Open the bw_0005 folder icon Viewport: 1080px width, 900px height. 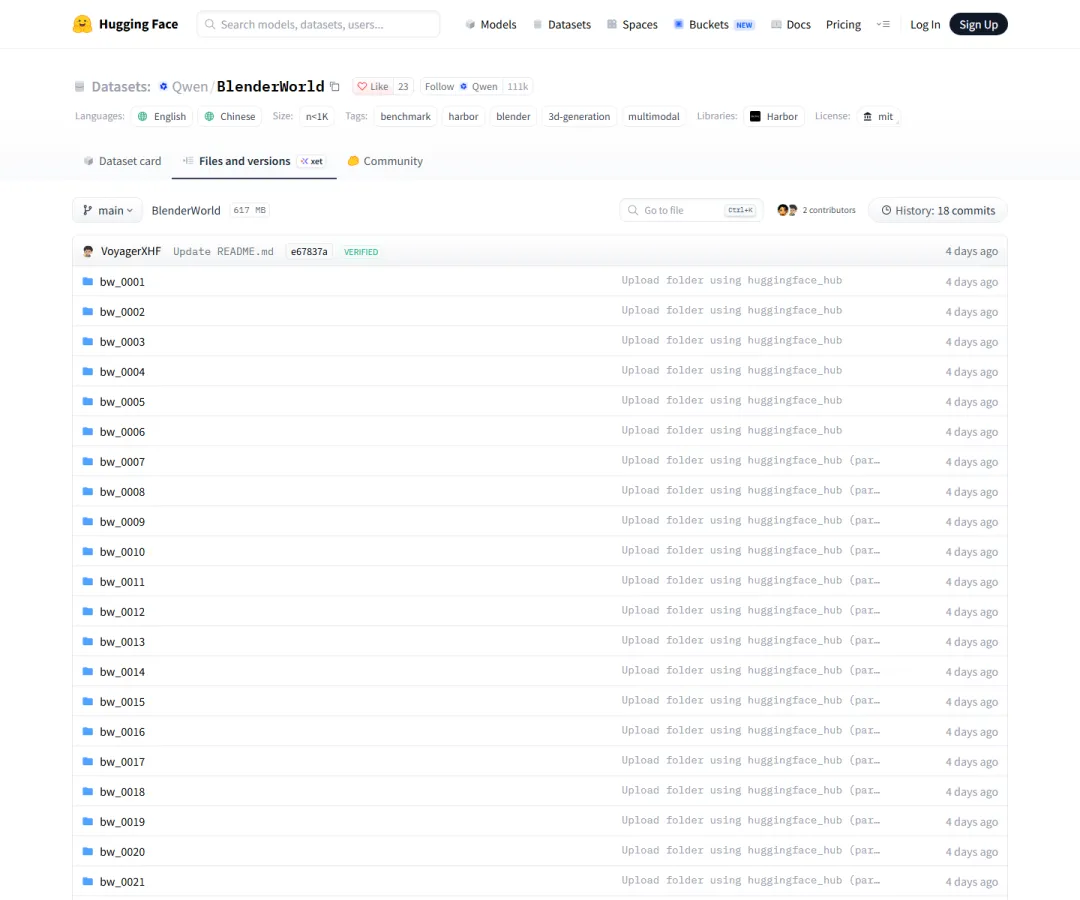pos(87,401)
